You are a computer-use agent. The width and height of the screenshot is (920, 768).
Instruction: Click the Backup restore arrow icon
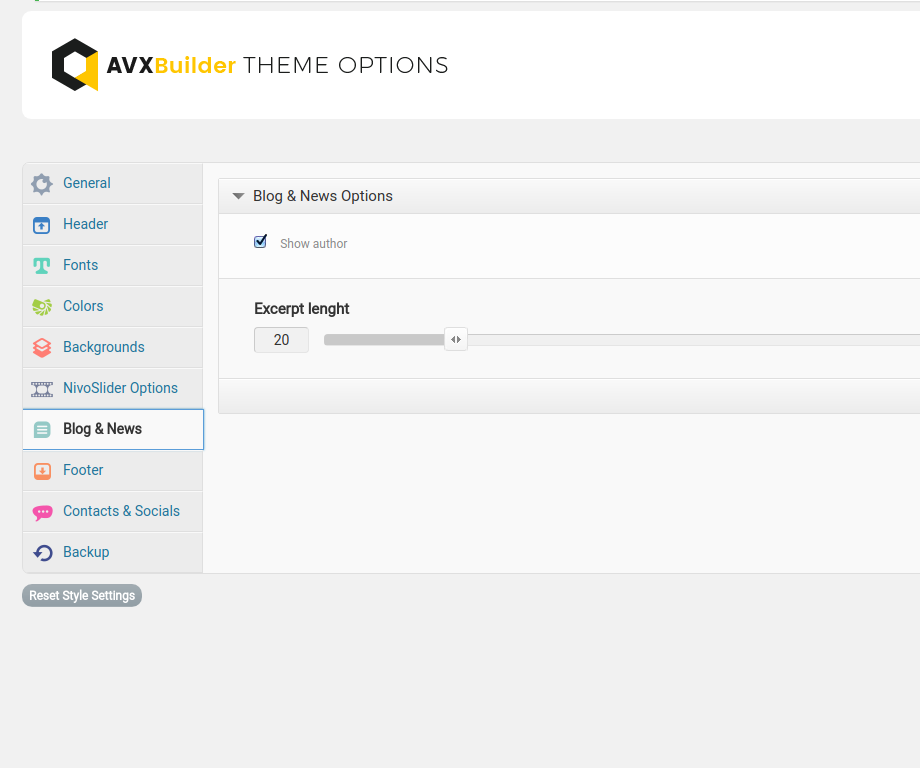[x=41, y=553]
